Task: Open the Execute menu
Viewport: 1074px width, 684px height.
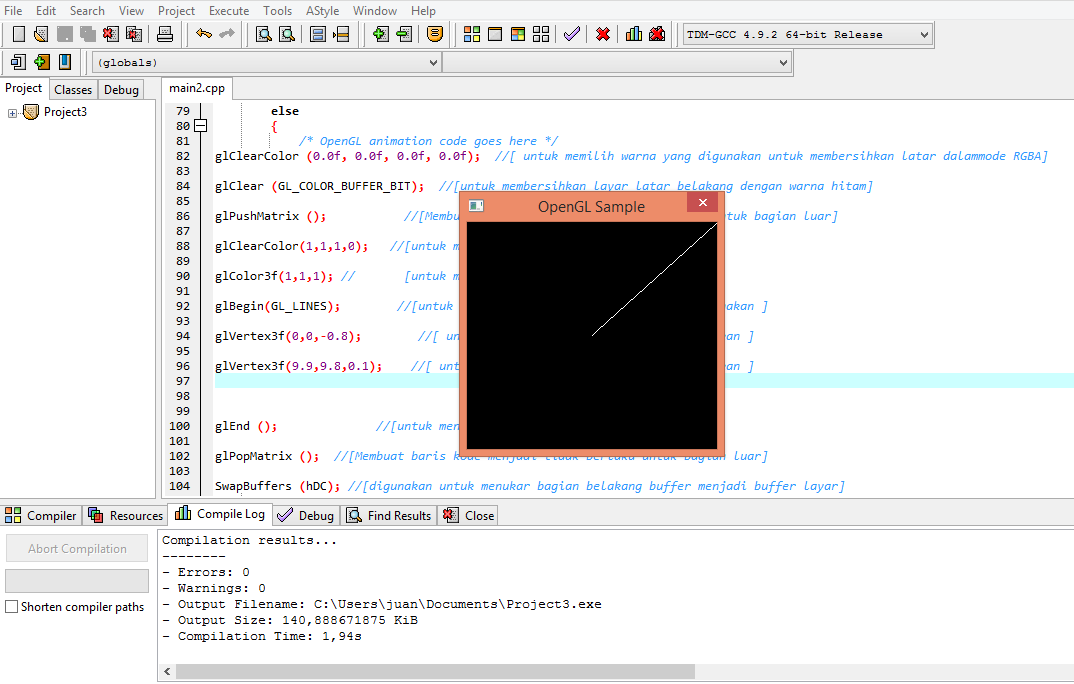Action: click(x=230, y=11)
